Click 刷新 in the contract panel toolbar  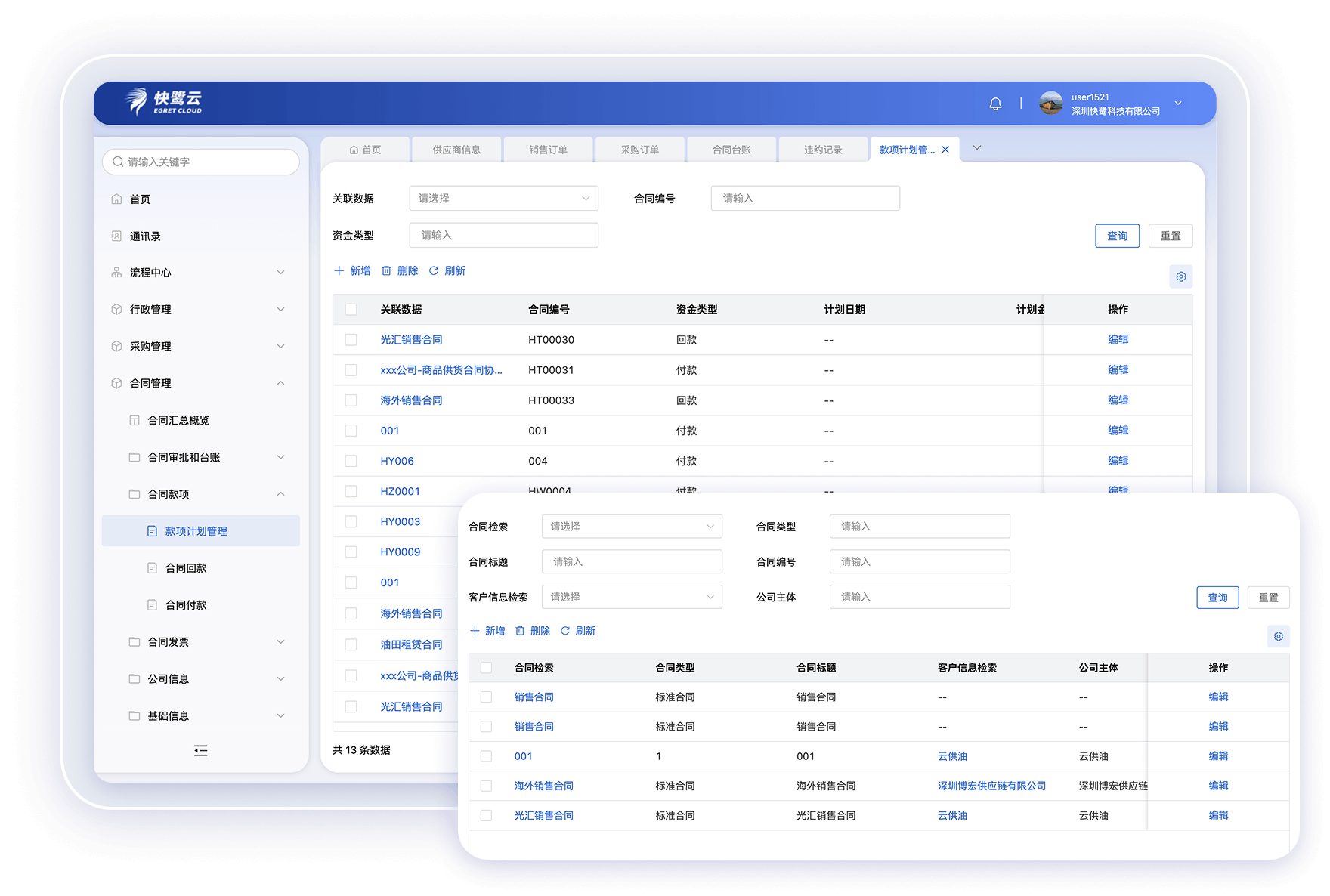[x=578, y=632]
